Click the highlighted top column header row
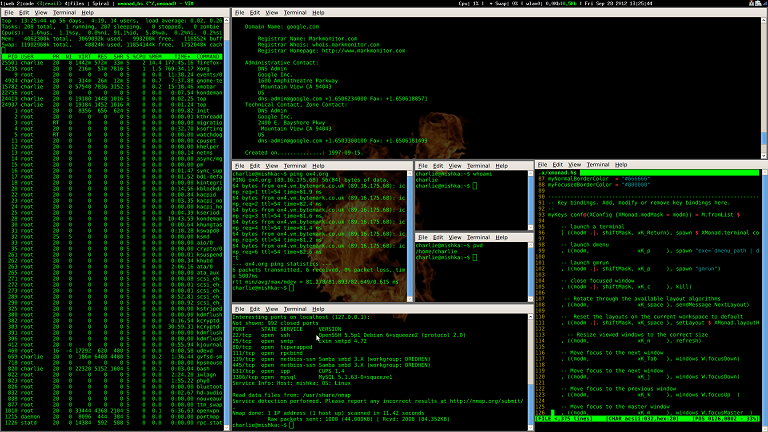Image resolution: width=768 pixels, height=432 pixels. click(x=112, y=57)
